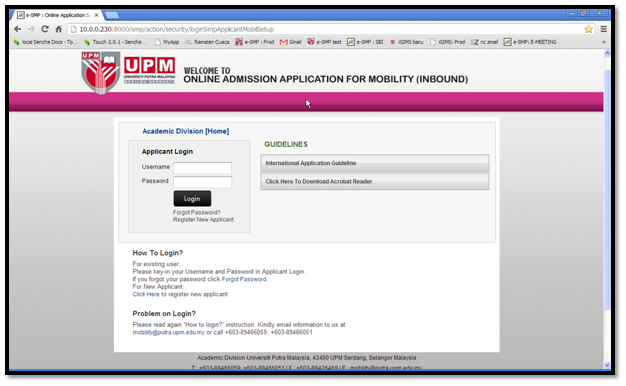Screen dimensions: 626x386
Task: Open the browser home icon
Action: pyautogui.click(x=58, y=29)
